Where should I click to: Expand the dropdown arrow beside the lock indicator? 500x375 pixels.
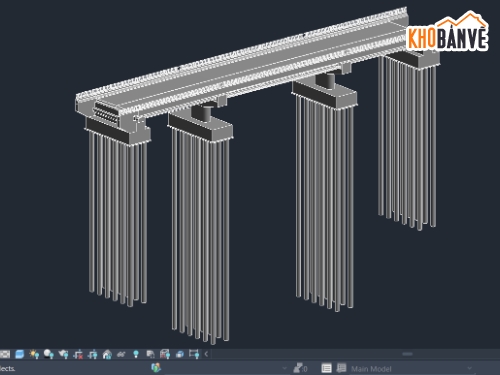[x=284, y=369]
